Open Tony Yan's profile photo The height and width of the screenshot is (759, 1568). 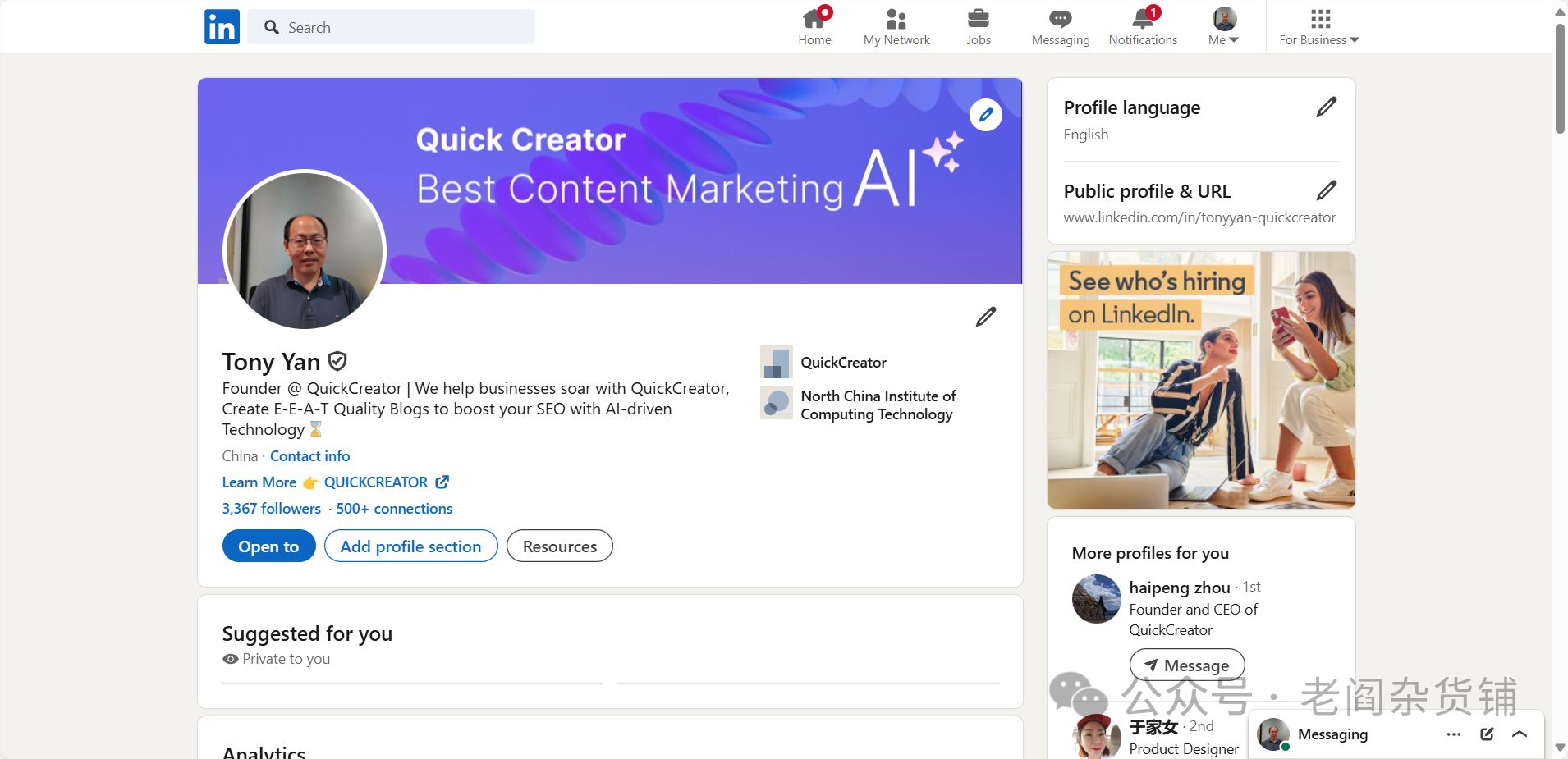pos(305,251)
